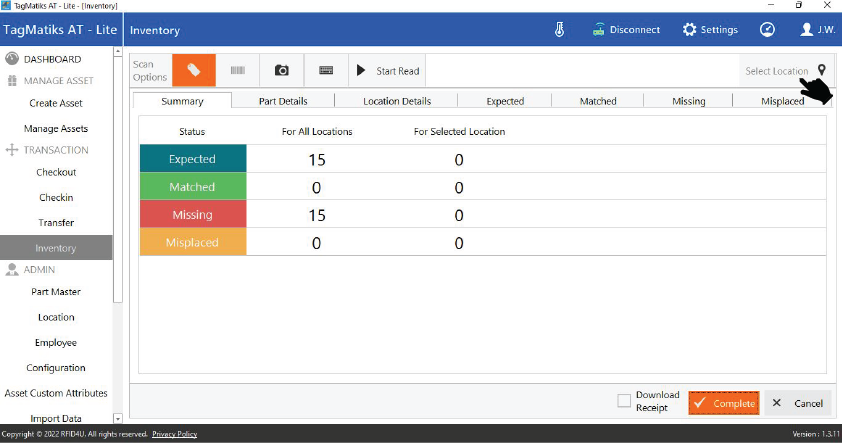Click the thermometer icon in header
842x443 pixels.
coord(560,30)
